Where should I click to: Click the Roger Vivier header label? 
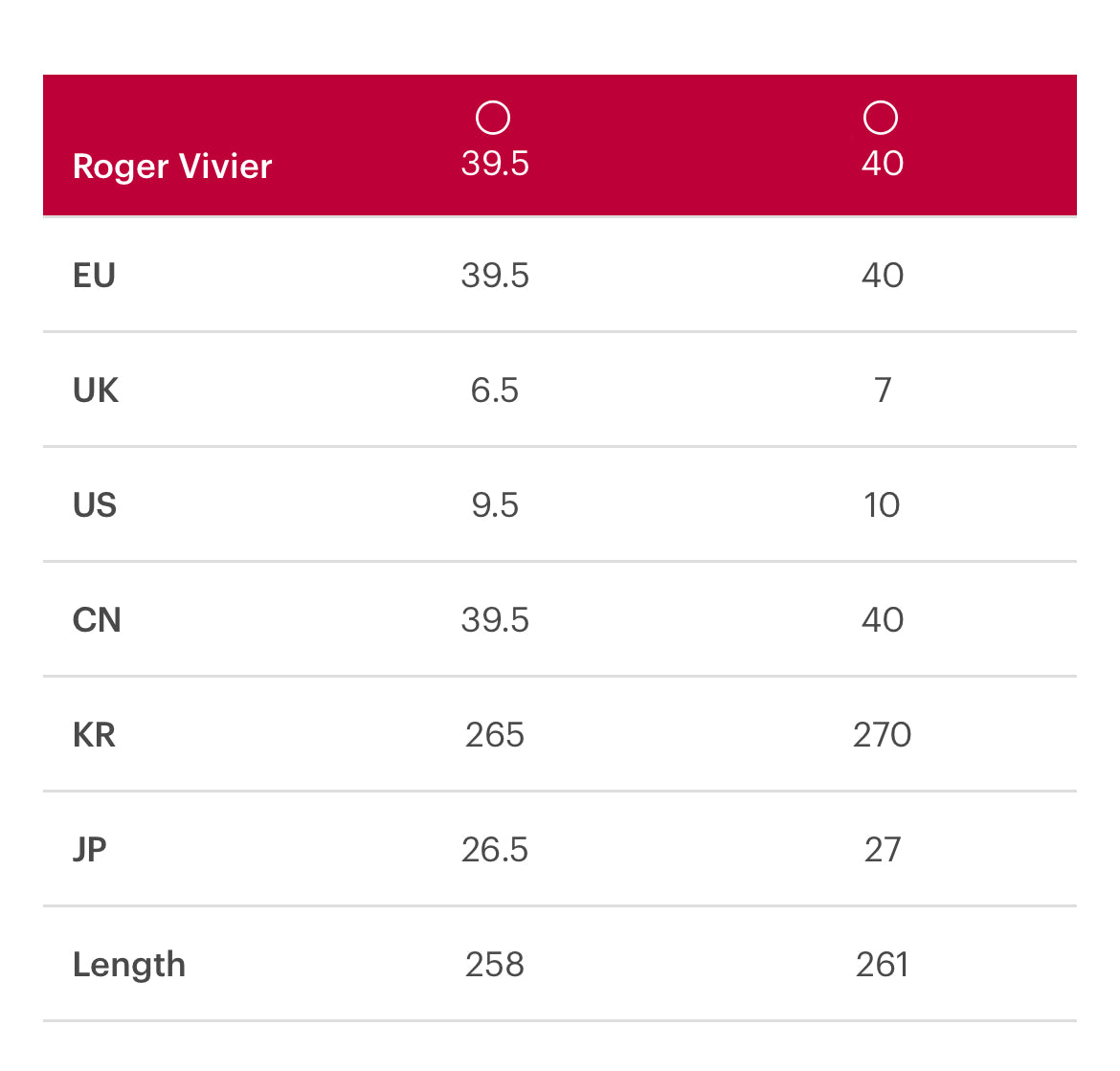point(172,167)
